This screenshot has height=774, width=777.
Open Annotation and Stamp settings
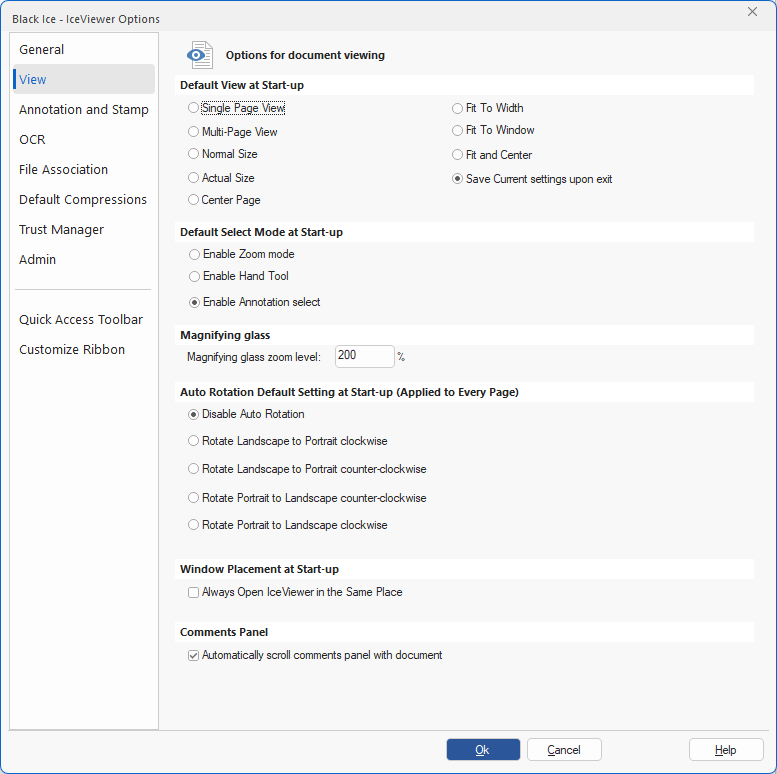[84, 110]
